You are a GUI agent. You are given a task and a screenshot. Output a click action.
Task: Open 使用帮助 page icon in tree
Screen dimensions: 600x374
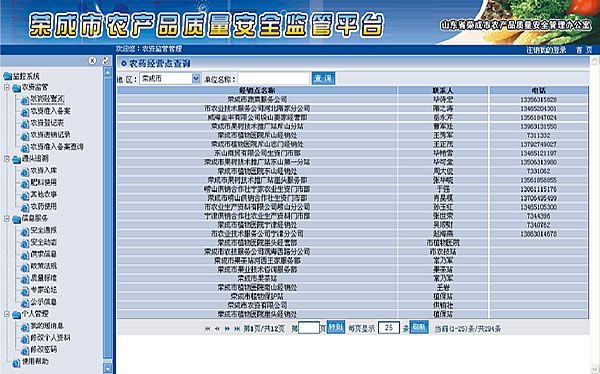pos(16,363)
